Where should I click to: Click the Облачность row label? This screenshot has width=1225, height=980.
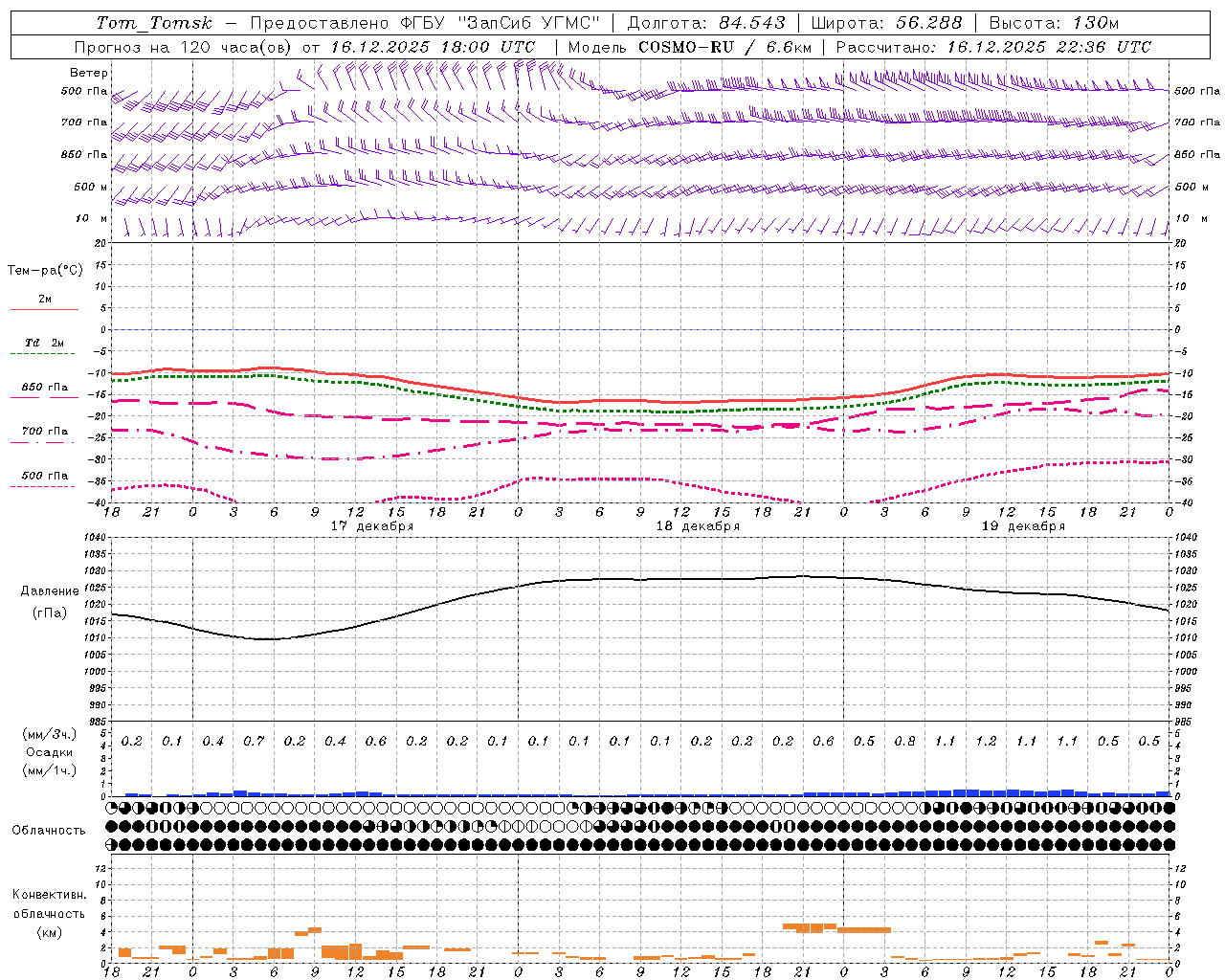click(49, 831)
